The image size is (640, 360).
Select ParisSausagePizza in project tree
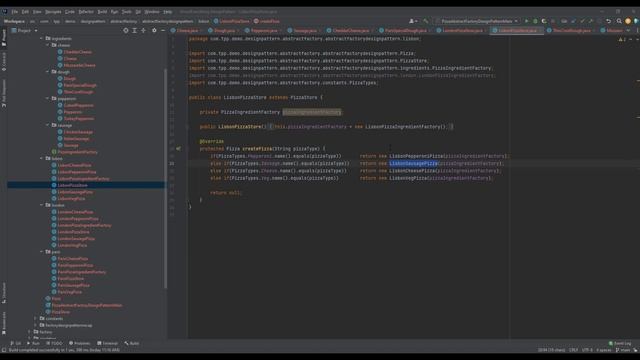73,285
